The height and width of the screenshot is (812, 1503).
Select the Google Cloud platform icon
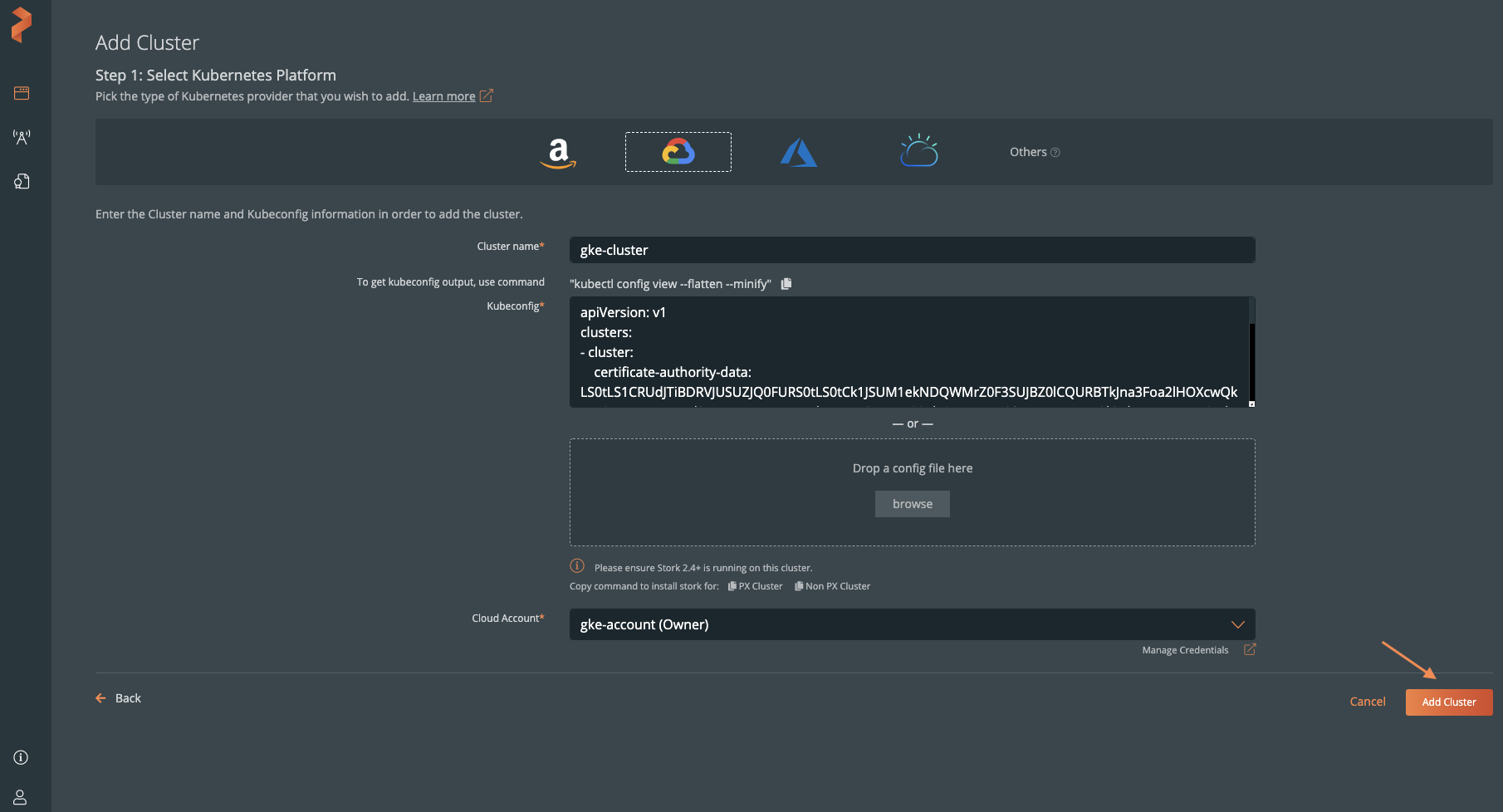678,152
